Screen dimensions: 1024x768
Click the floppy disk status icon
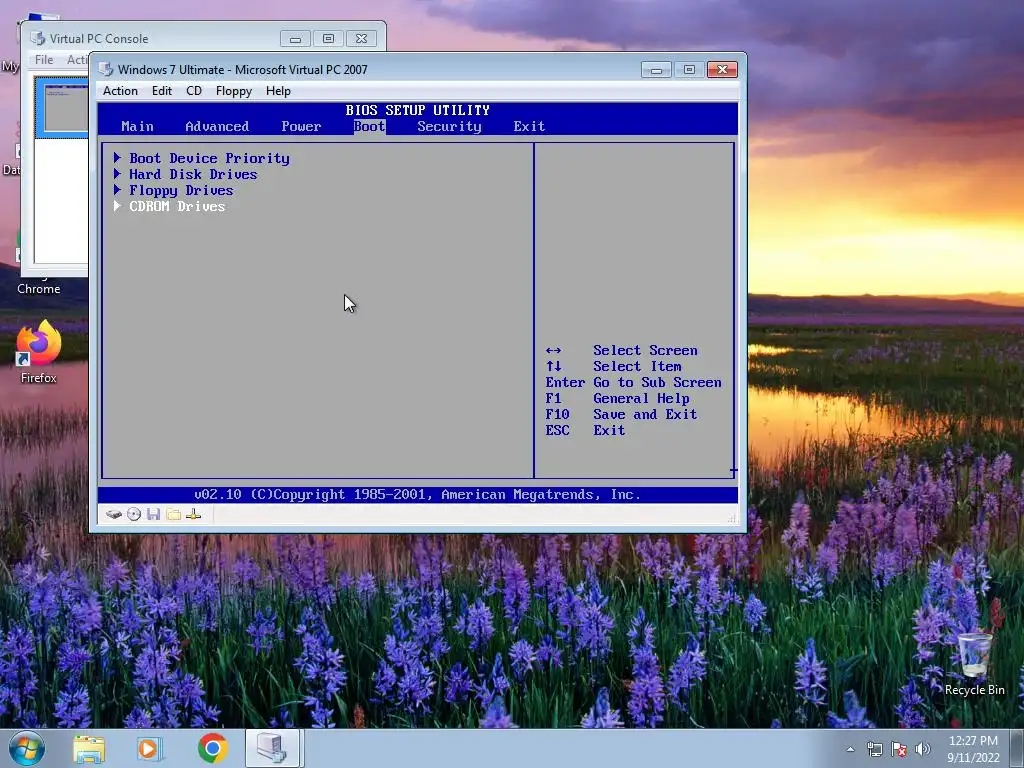coord(153,515)
